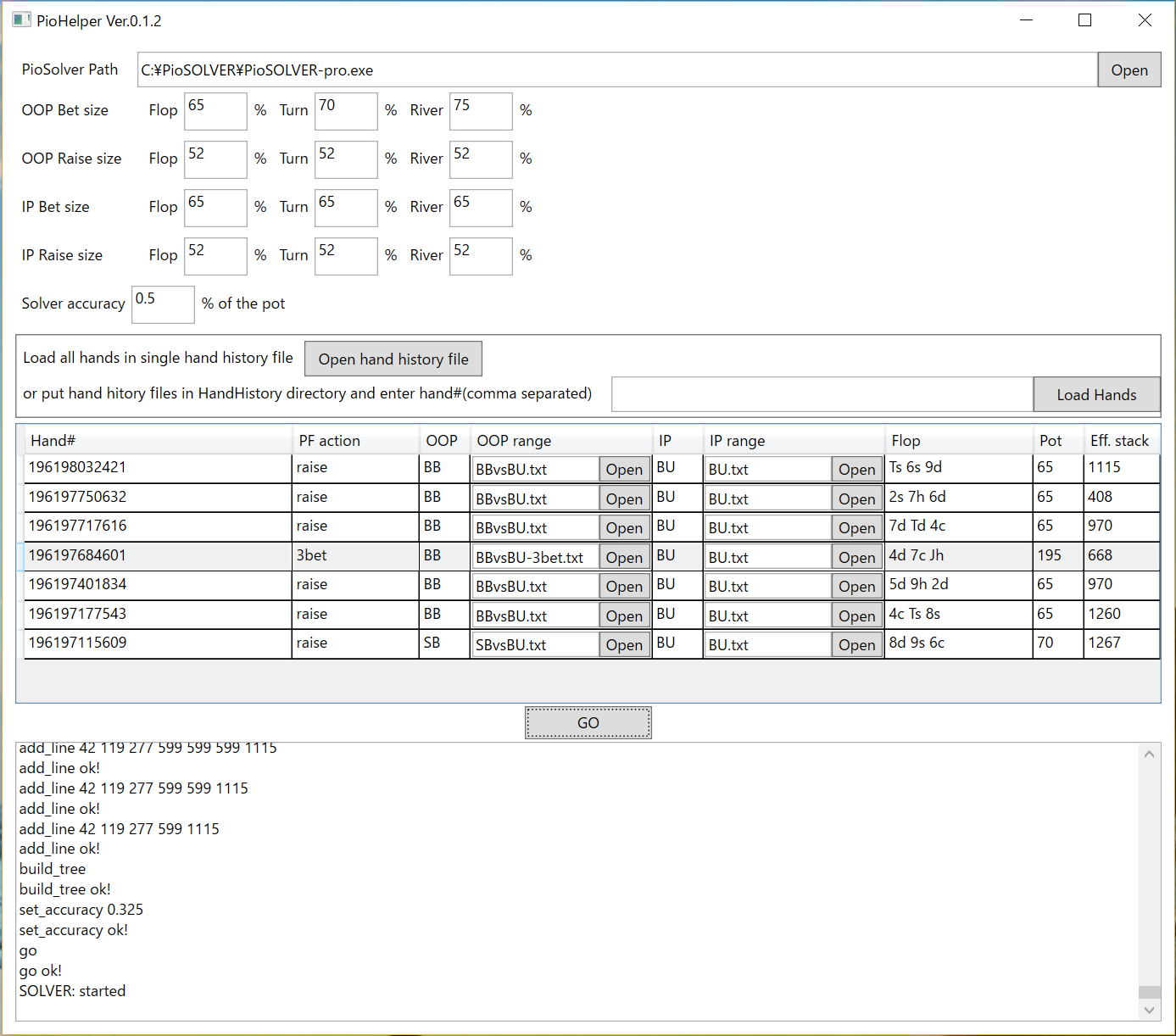Focus OOP Raise size Turn field
The width and height of the screenshot is (1176, 1036).
(x=346, y=159)
